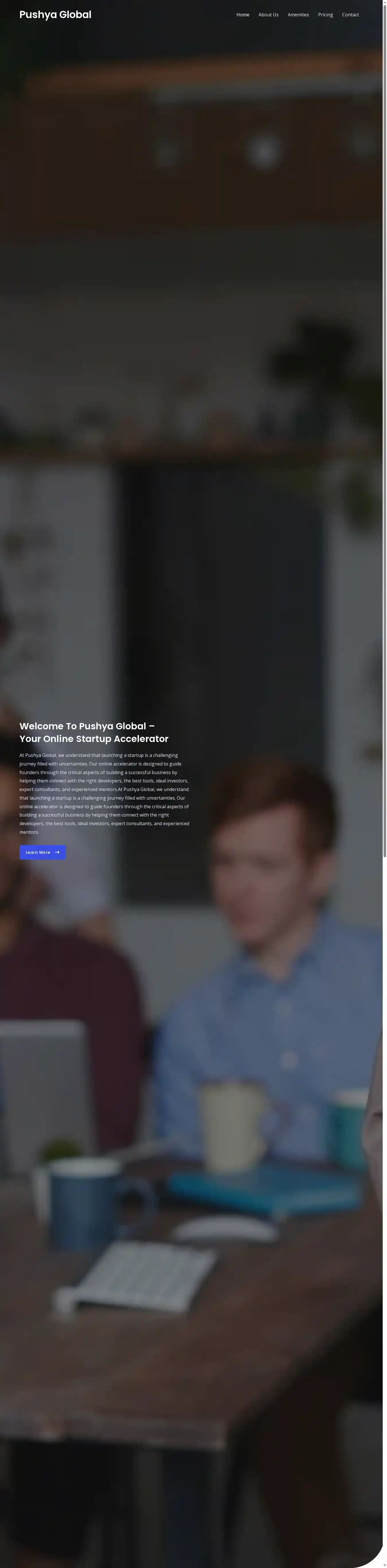Click the paragraph starting 'At Pushya Global'
The width and height of the screenshot is (387, 1568).
click(105, 793)
